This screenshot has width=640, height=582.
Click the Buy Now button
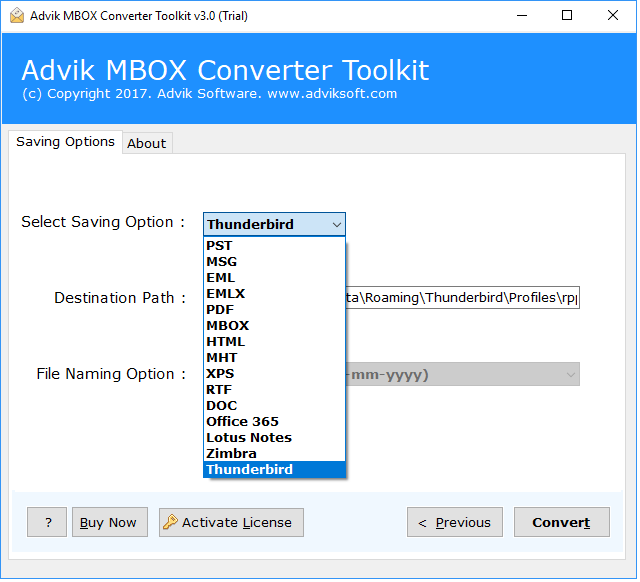click(111, 524)
